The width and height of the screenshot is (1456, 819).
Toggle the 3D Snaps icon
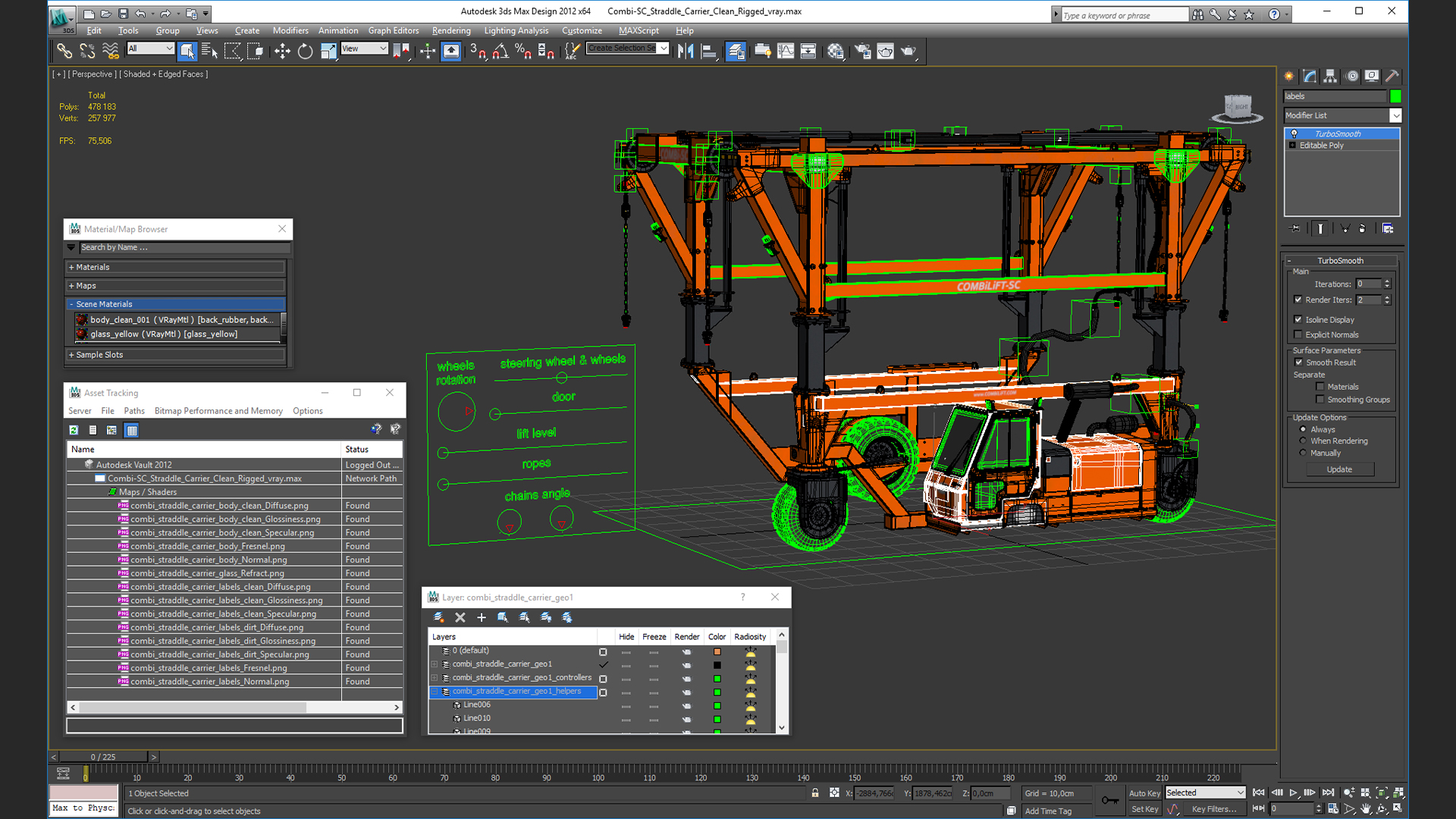[x=477, y=51]
